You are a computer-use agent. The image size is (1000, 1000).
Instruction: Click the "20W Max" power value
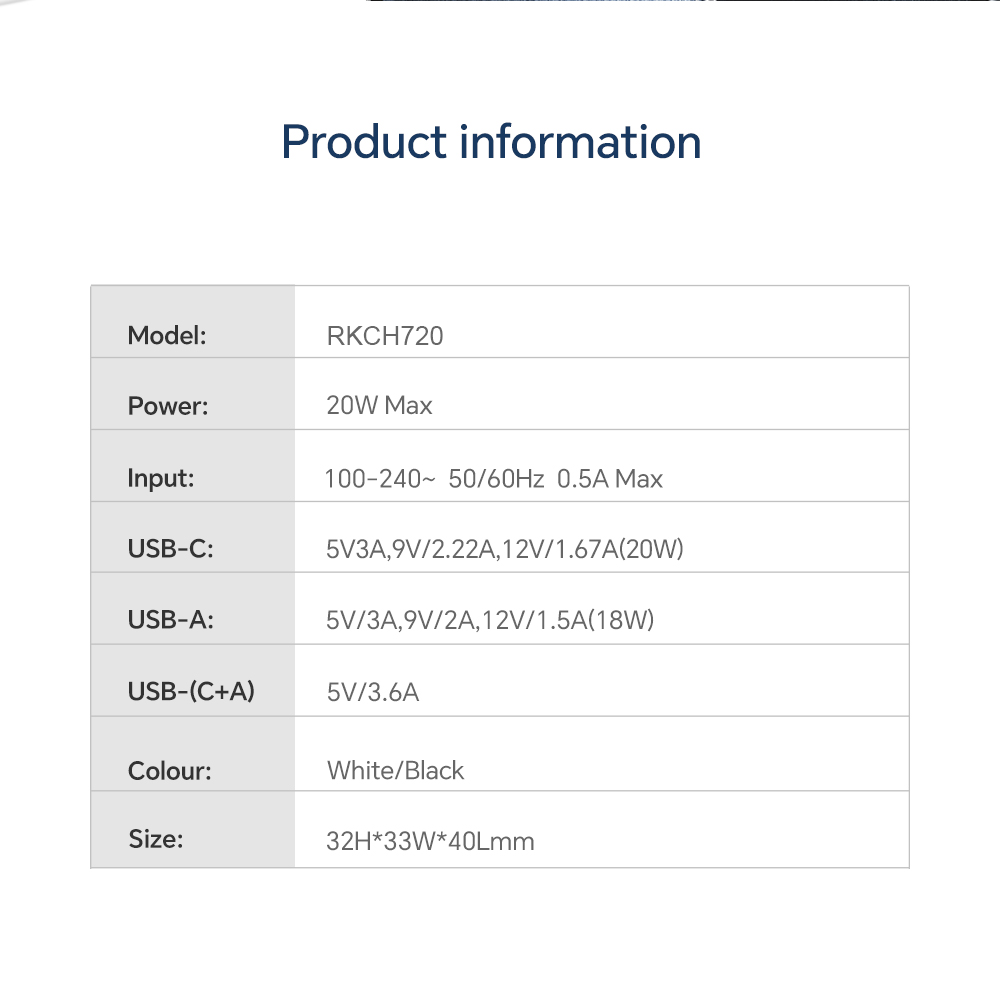379,406
